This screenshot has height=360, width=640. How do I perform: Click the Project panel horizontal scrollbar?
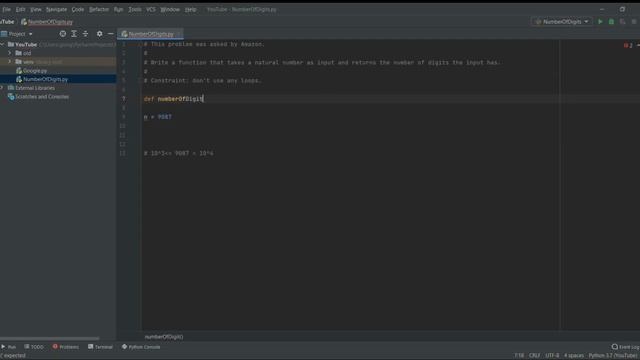coord(49,338)
